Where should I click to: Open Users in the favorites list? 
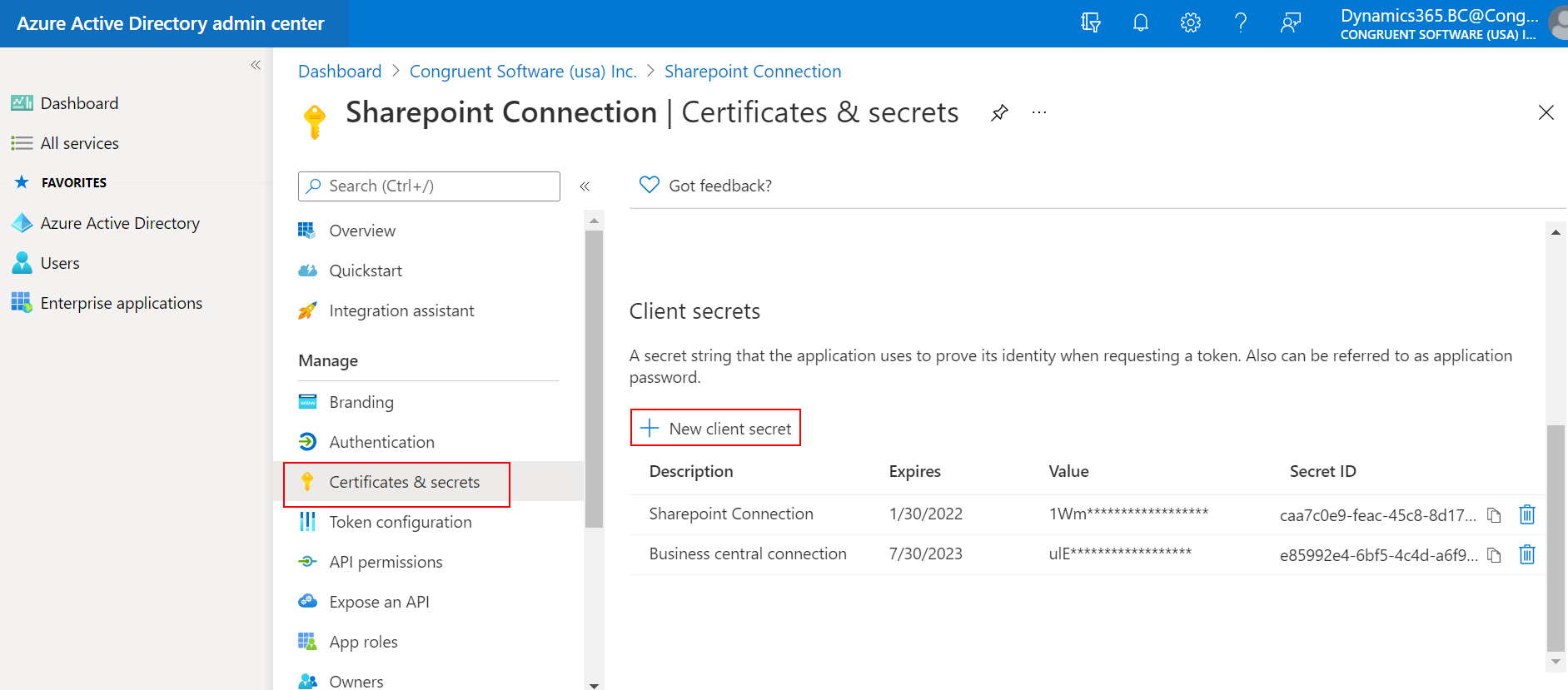(x=60, y=263)
